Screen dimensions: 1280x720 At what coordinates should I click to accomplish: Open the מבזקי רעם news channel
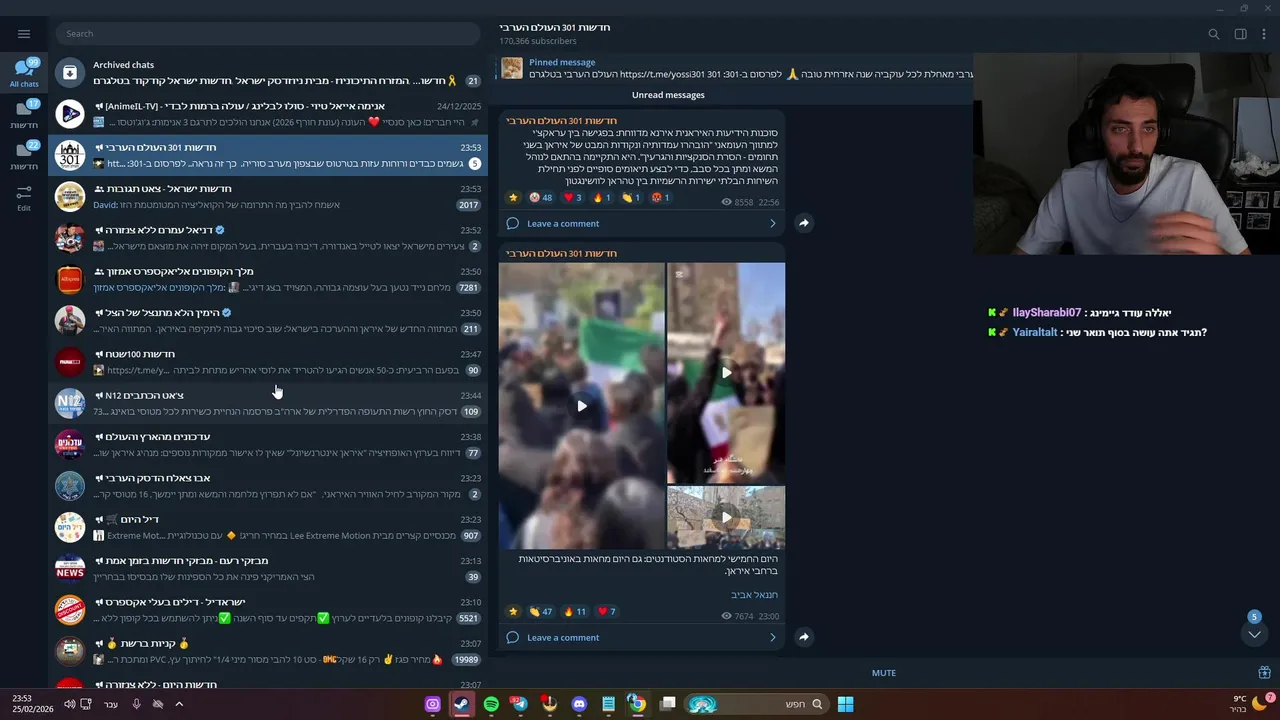(268, 569)
